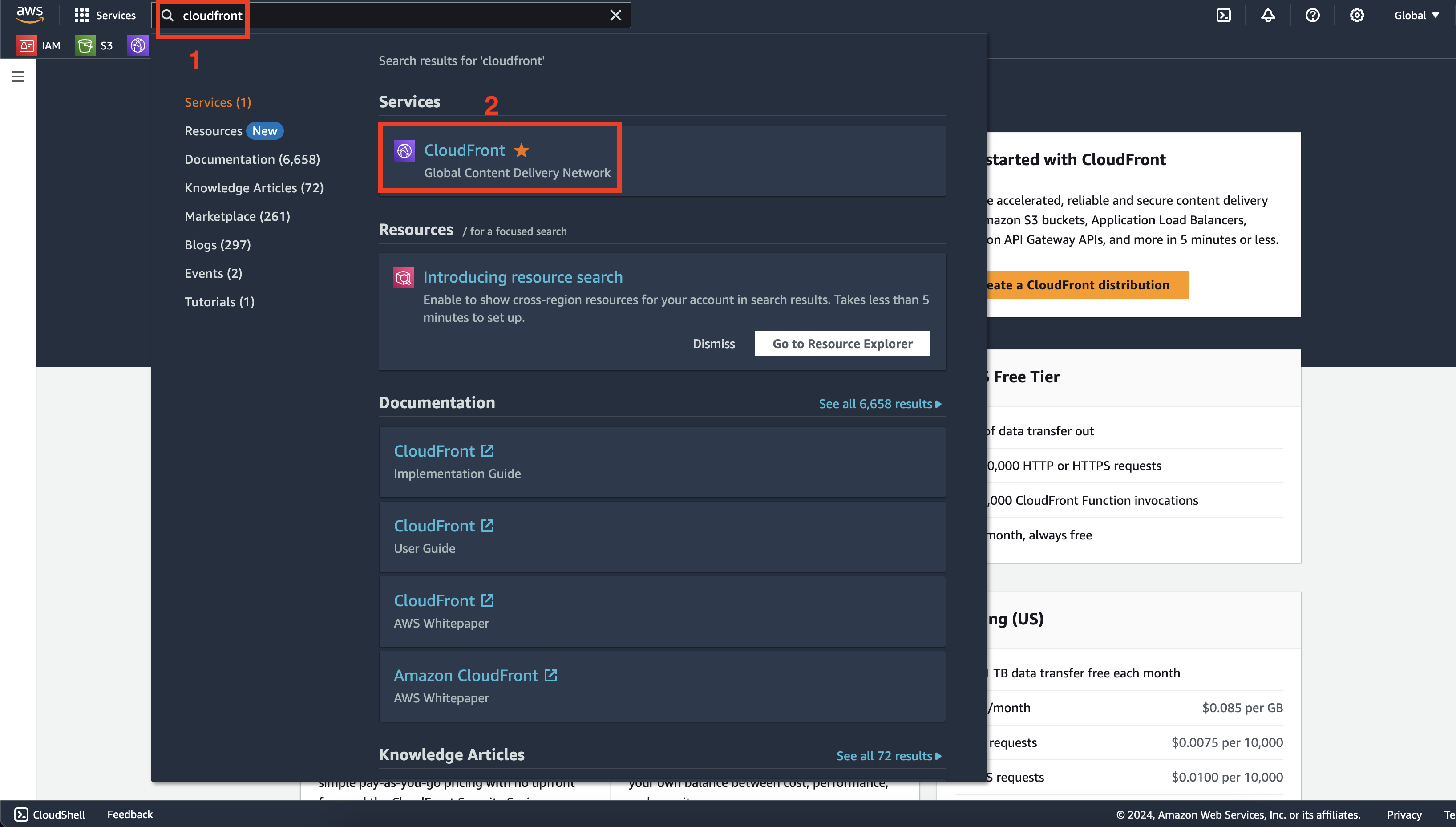Open Introducing resource search link

[x=522, y=276]
